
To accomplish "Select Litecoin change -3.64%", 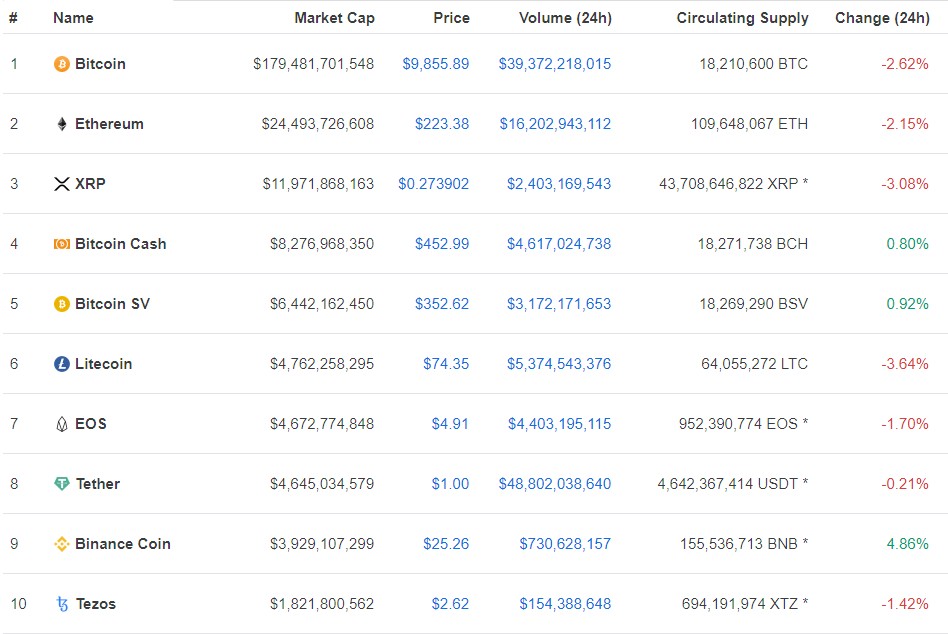I will (x=904, y=364).
